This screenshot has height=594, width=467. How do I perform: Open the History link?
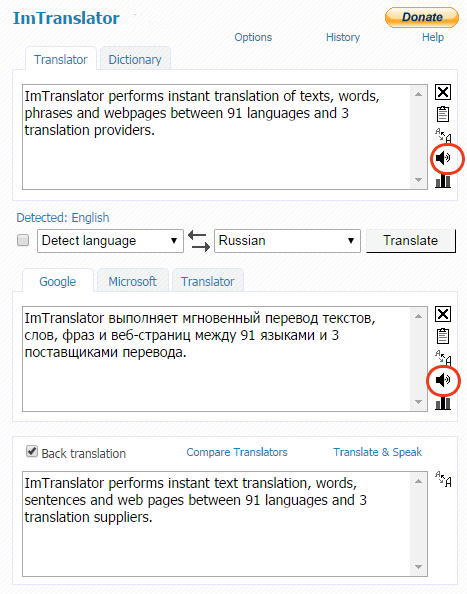click(x=343, y=37)
